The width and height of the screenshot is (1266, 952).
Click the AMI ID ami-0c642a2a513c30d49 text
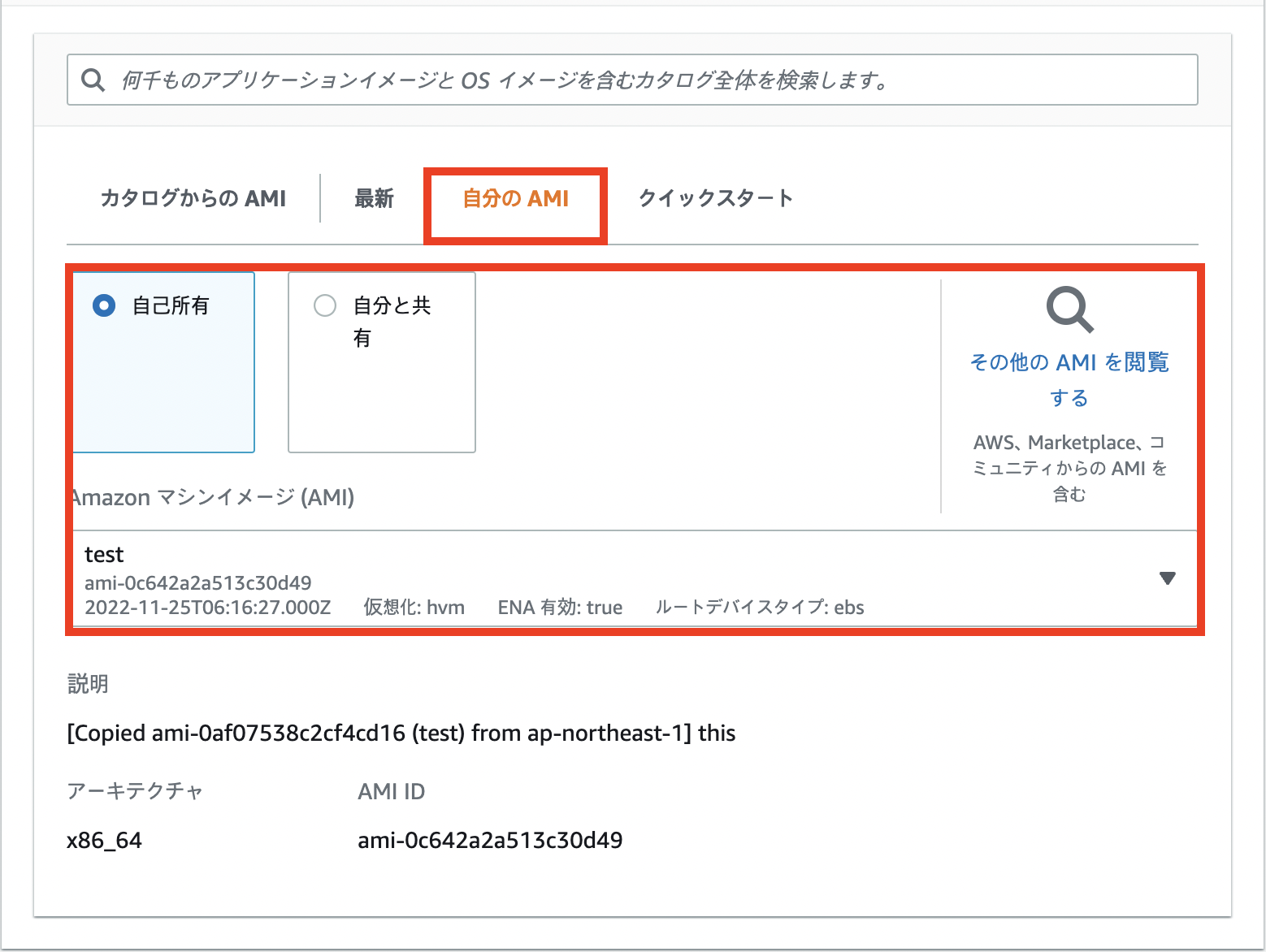(490, 840)
